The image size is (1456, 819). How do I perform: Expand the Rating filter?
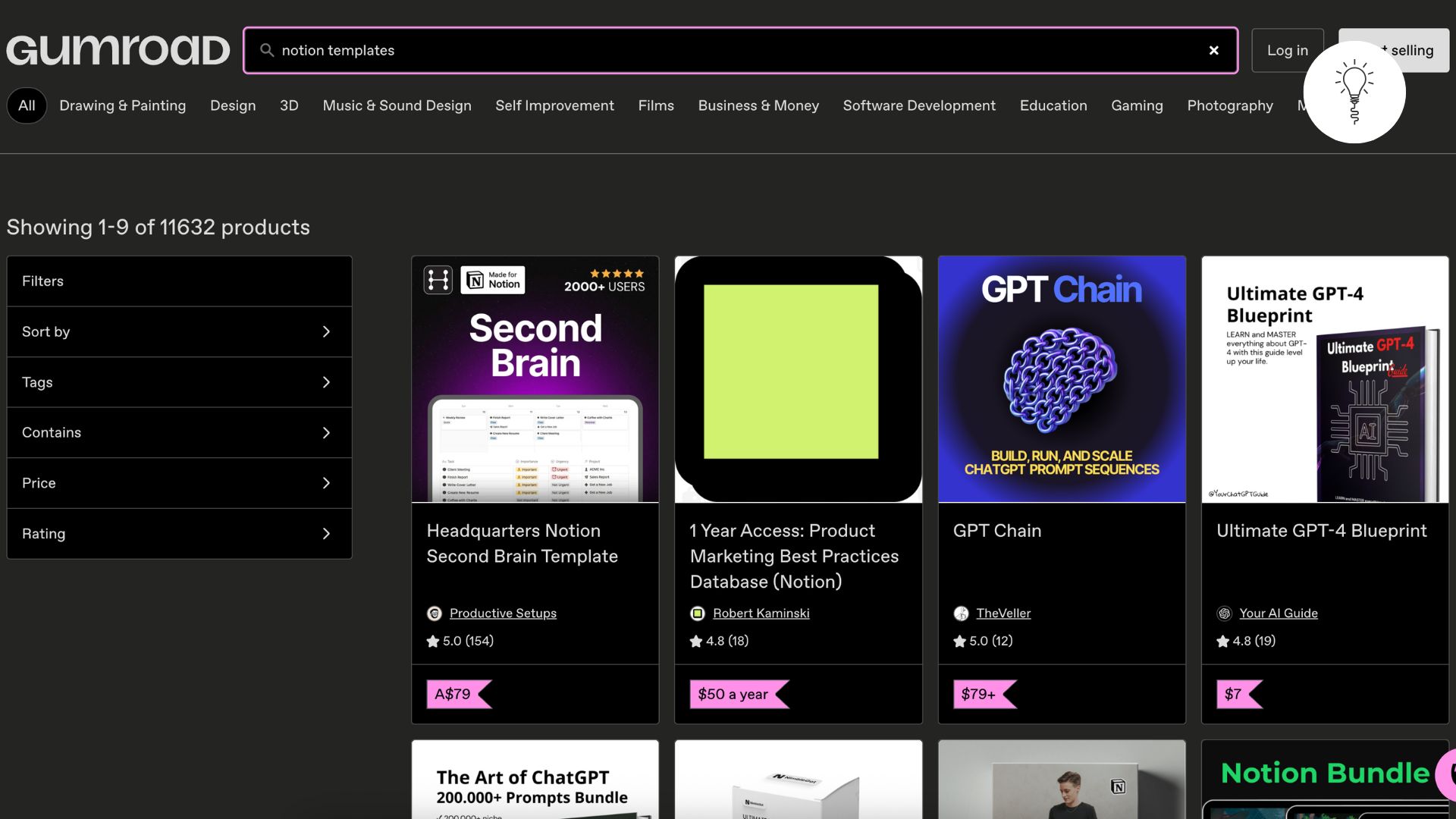click(x=179, y=534)
